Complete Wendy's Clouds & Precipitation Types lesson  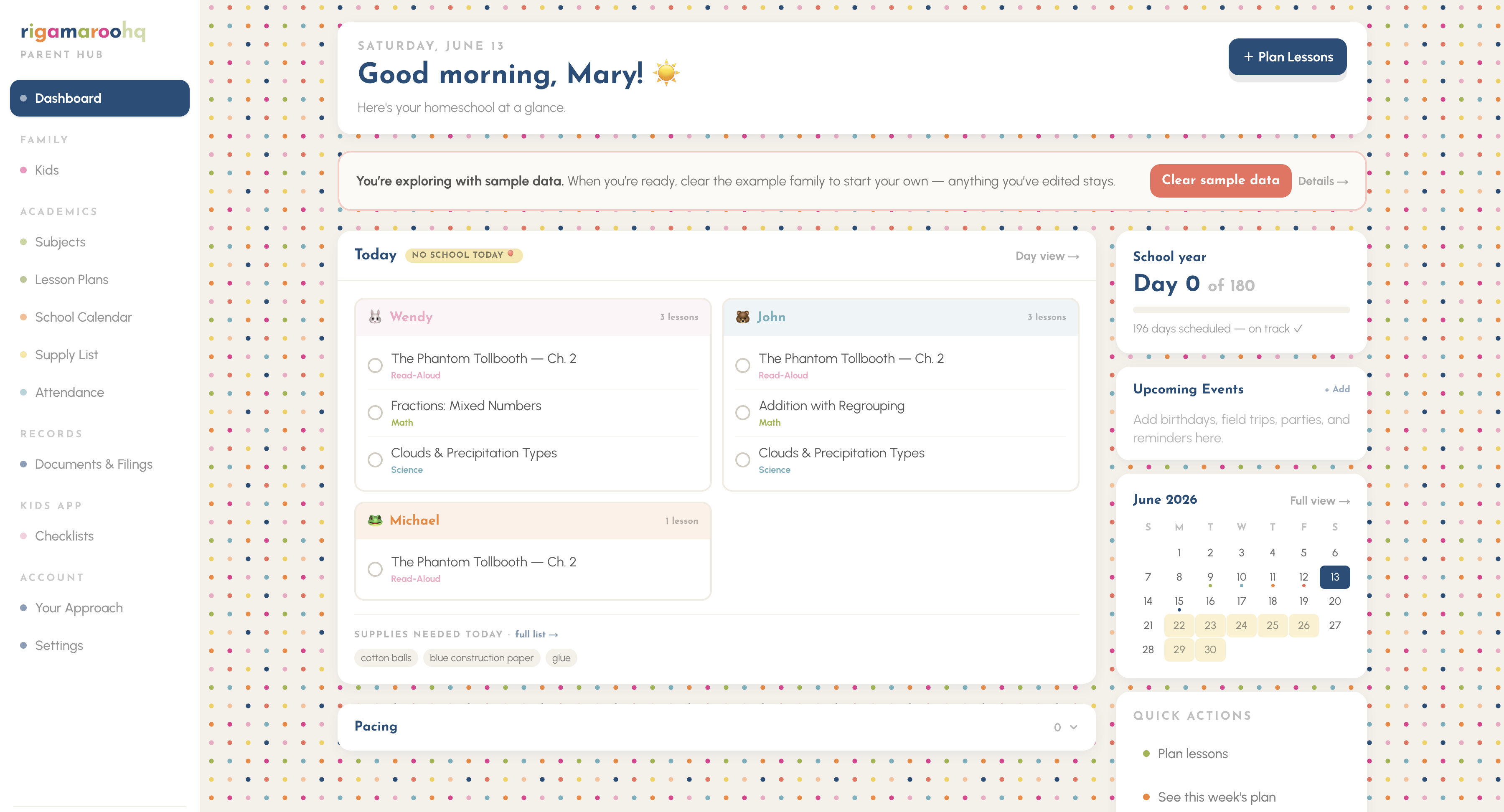point(375,460)
